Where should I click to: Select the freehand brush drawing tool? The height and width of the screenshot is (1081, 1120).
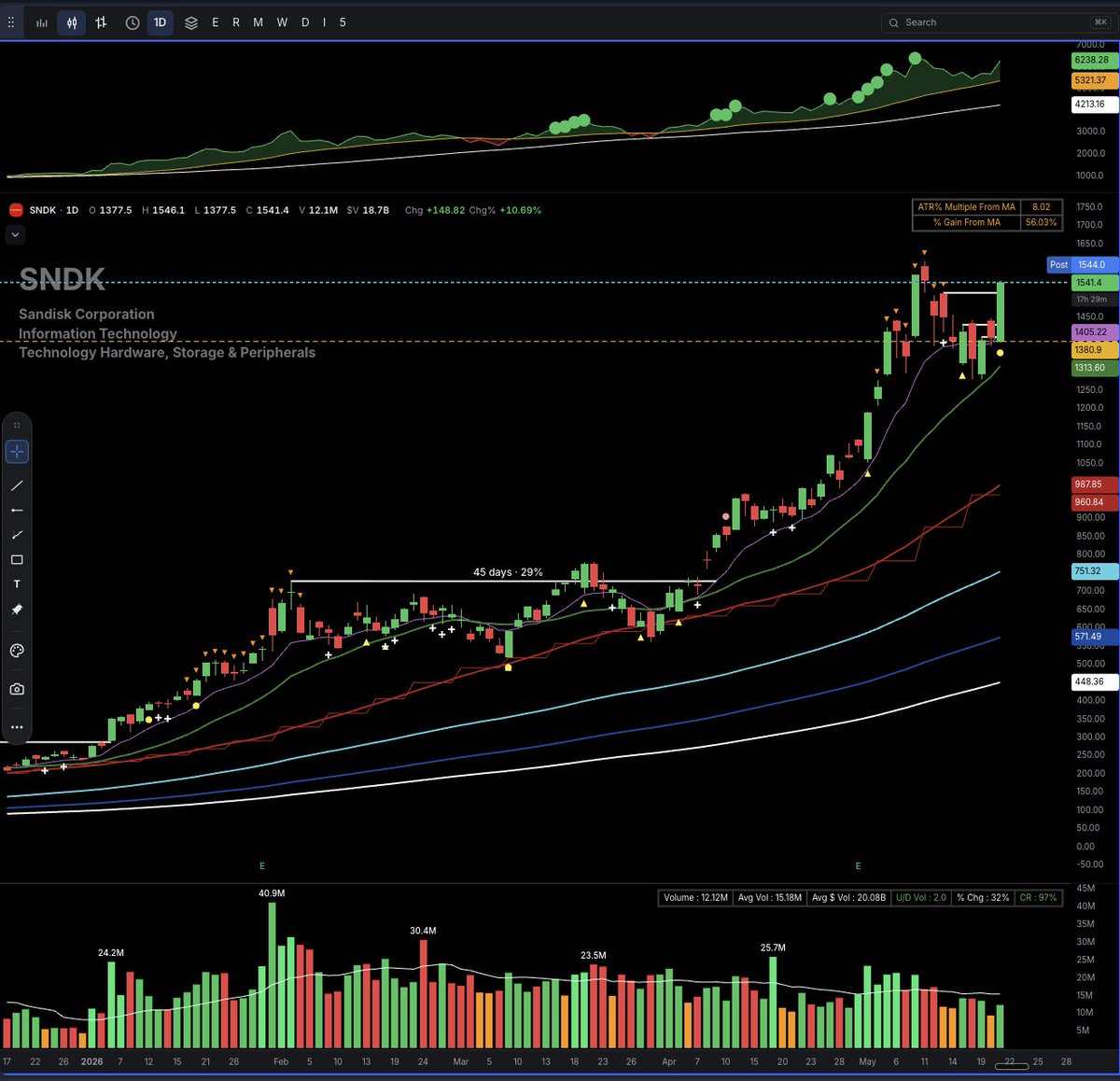[x=17, y=535]
